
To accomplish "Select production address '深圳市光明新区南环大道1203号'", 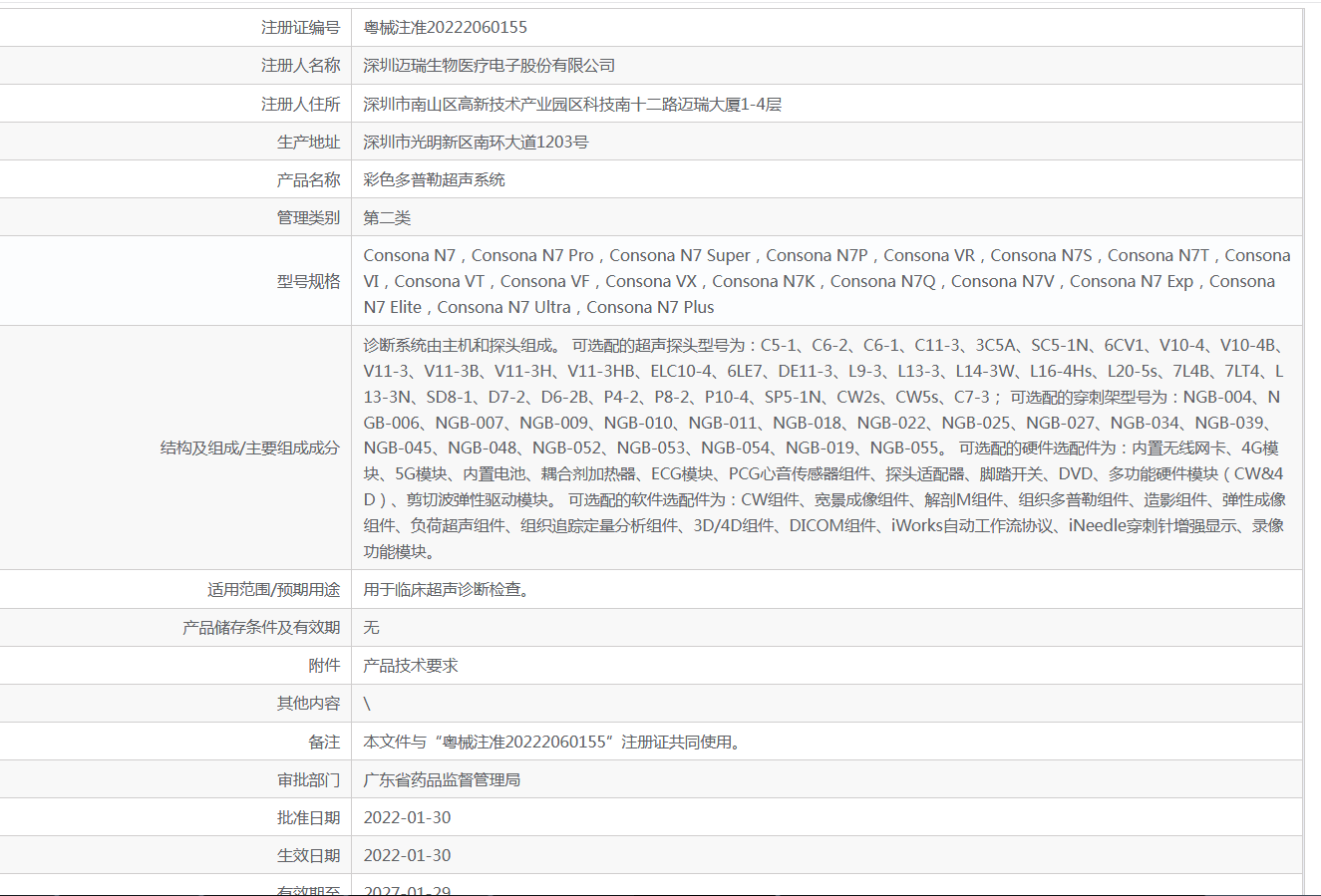I will [x=477, y=142].
